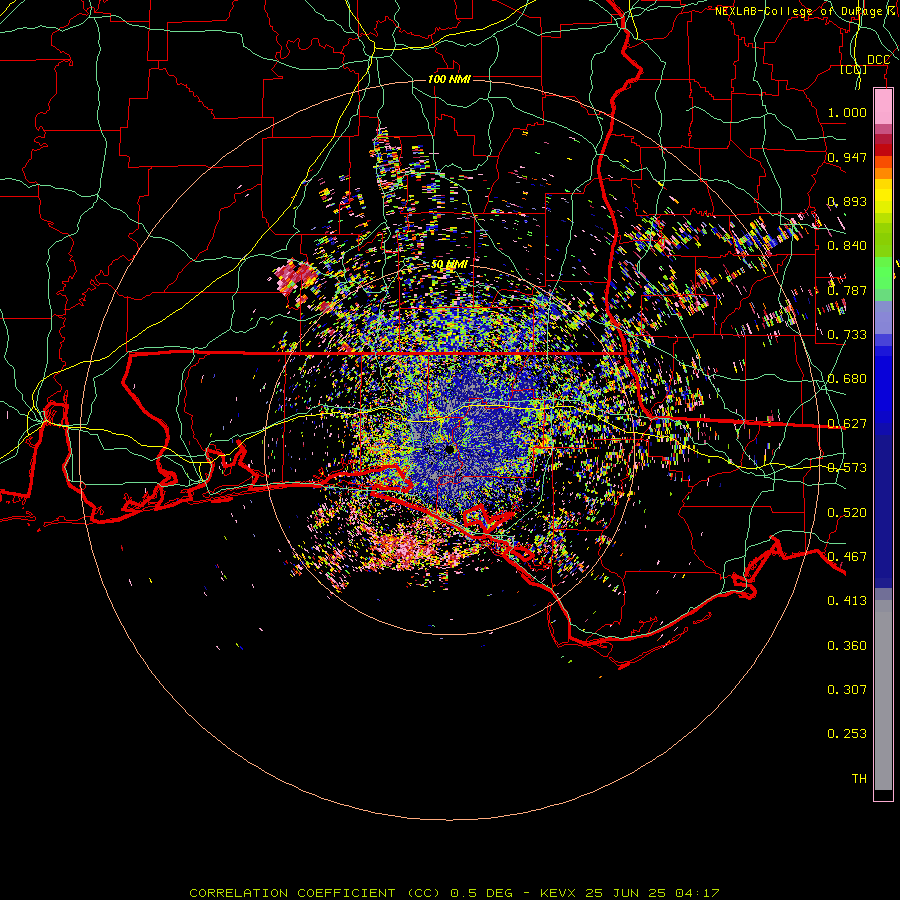
Task: Click the 1.000 legend value
Action: (847, 112)
